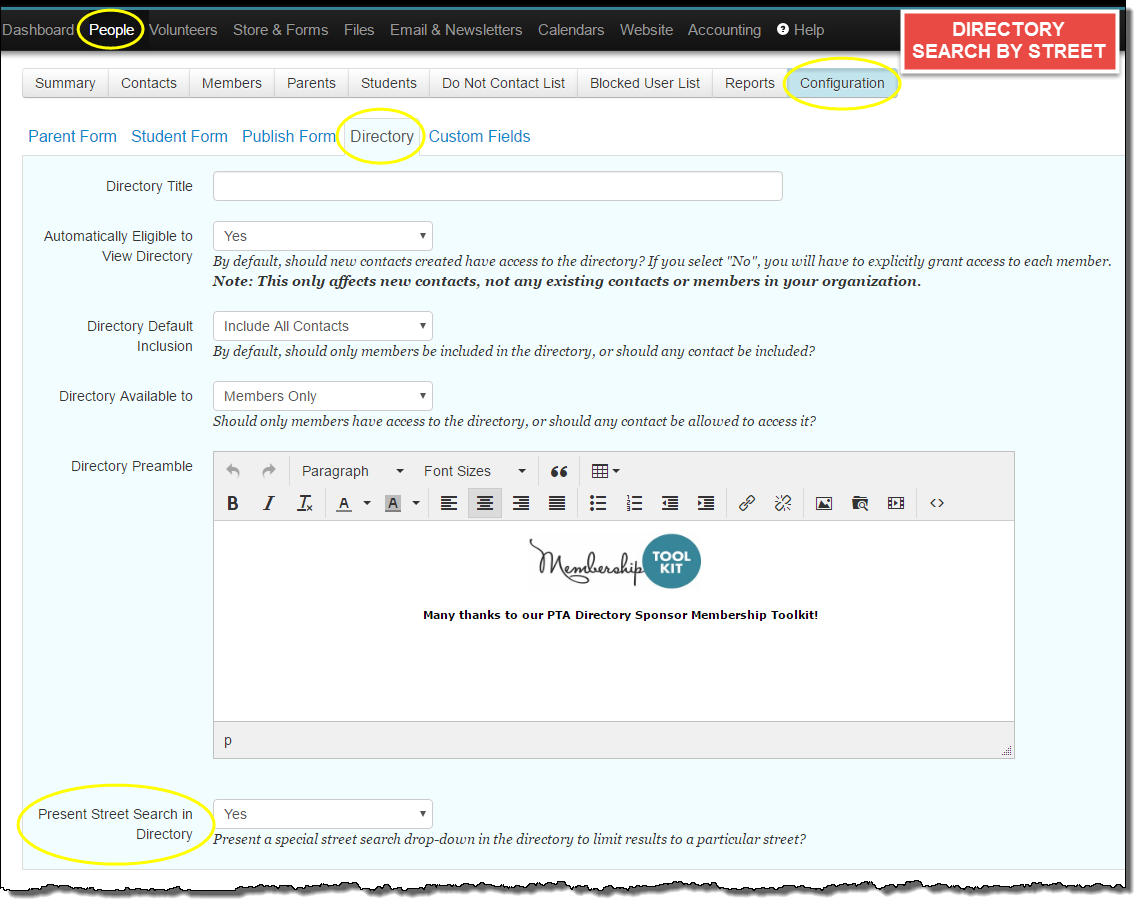
Task: Open Email & Newsletters menu
Action: (456, 30)
